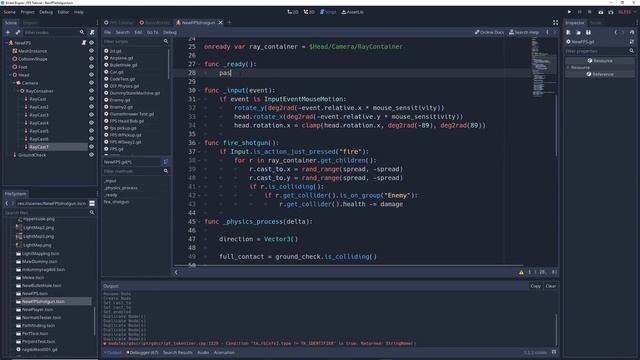
Task: Click the search icon in the methods filter
Action: click(x=166, y=171)
